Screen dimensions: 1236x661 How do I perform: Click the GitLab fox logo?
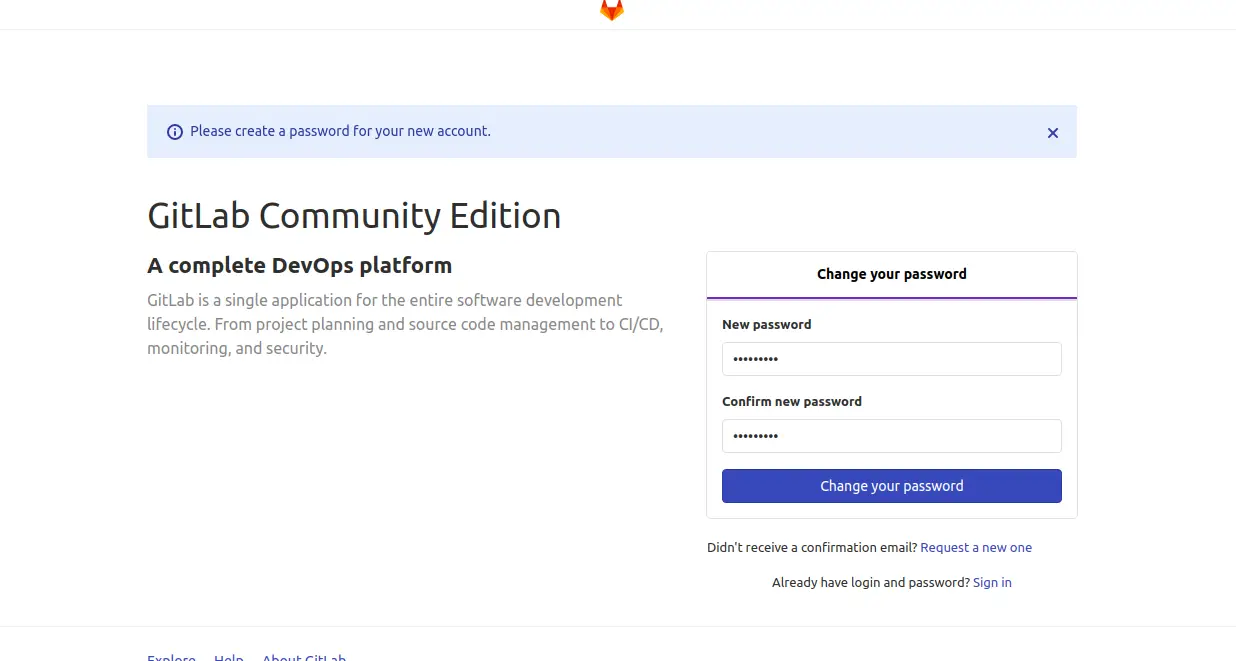(611, 10)
